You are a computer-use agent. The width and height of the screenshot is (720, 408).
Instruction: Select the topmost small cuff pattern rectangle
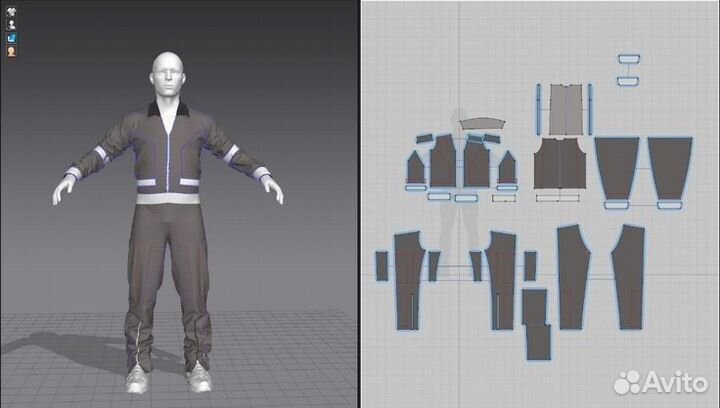(628, 61)
